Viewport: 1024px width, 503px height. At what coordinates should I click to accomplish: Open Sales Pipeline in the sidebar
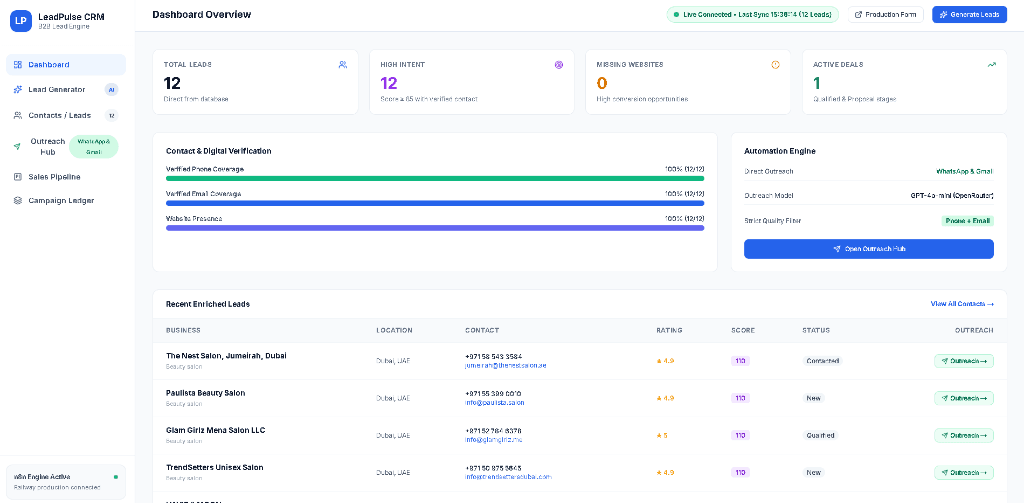pyautogui.click(x=66, y=176)
